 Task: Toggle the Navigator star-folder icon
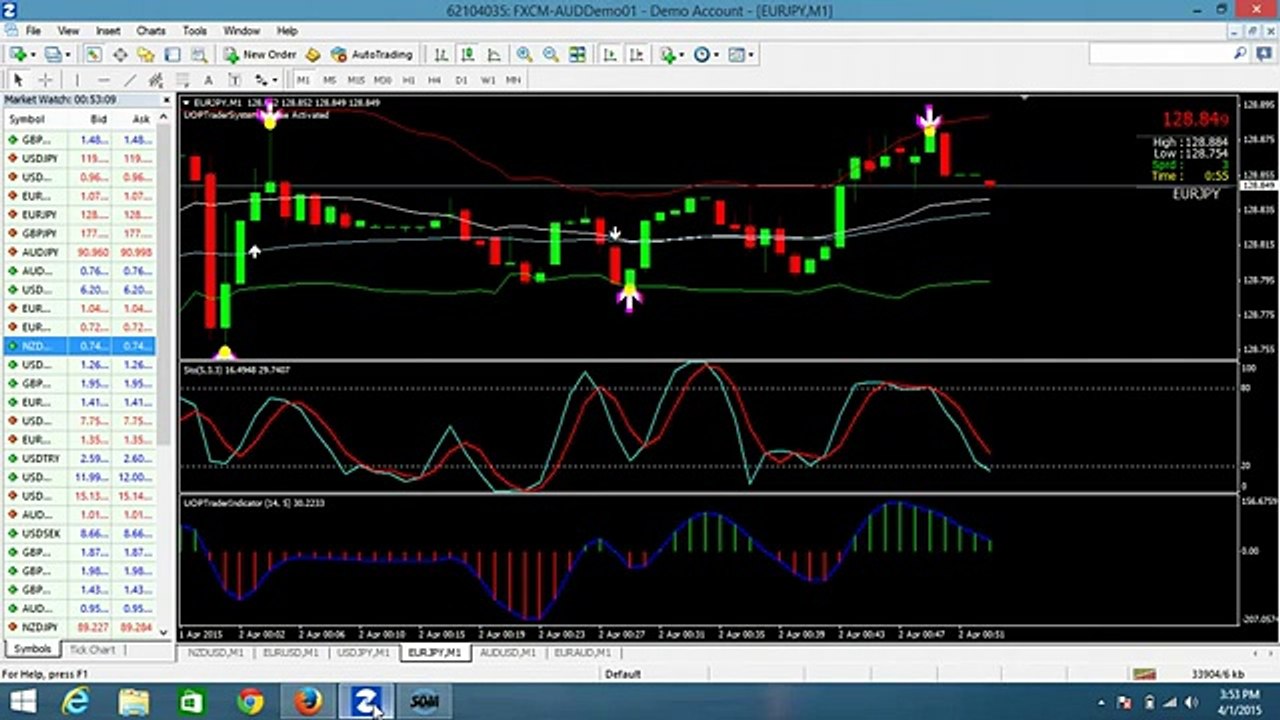[x=146, y=54]
